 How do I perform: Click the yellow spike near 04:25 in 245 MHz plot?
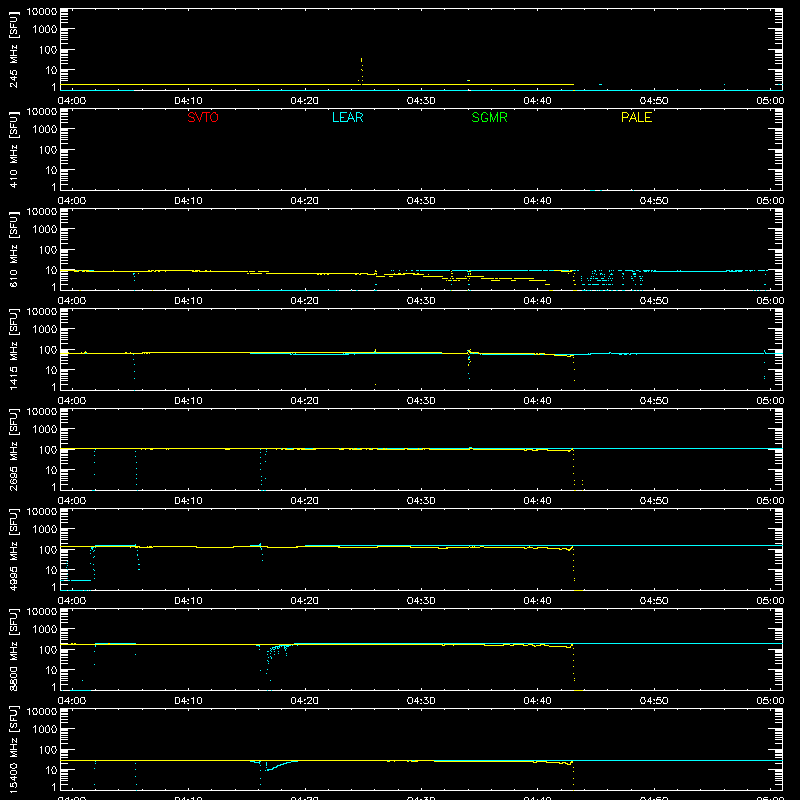pyautogui.click(x=361, y=70)
